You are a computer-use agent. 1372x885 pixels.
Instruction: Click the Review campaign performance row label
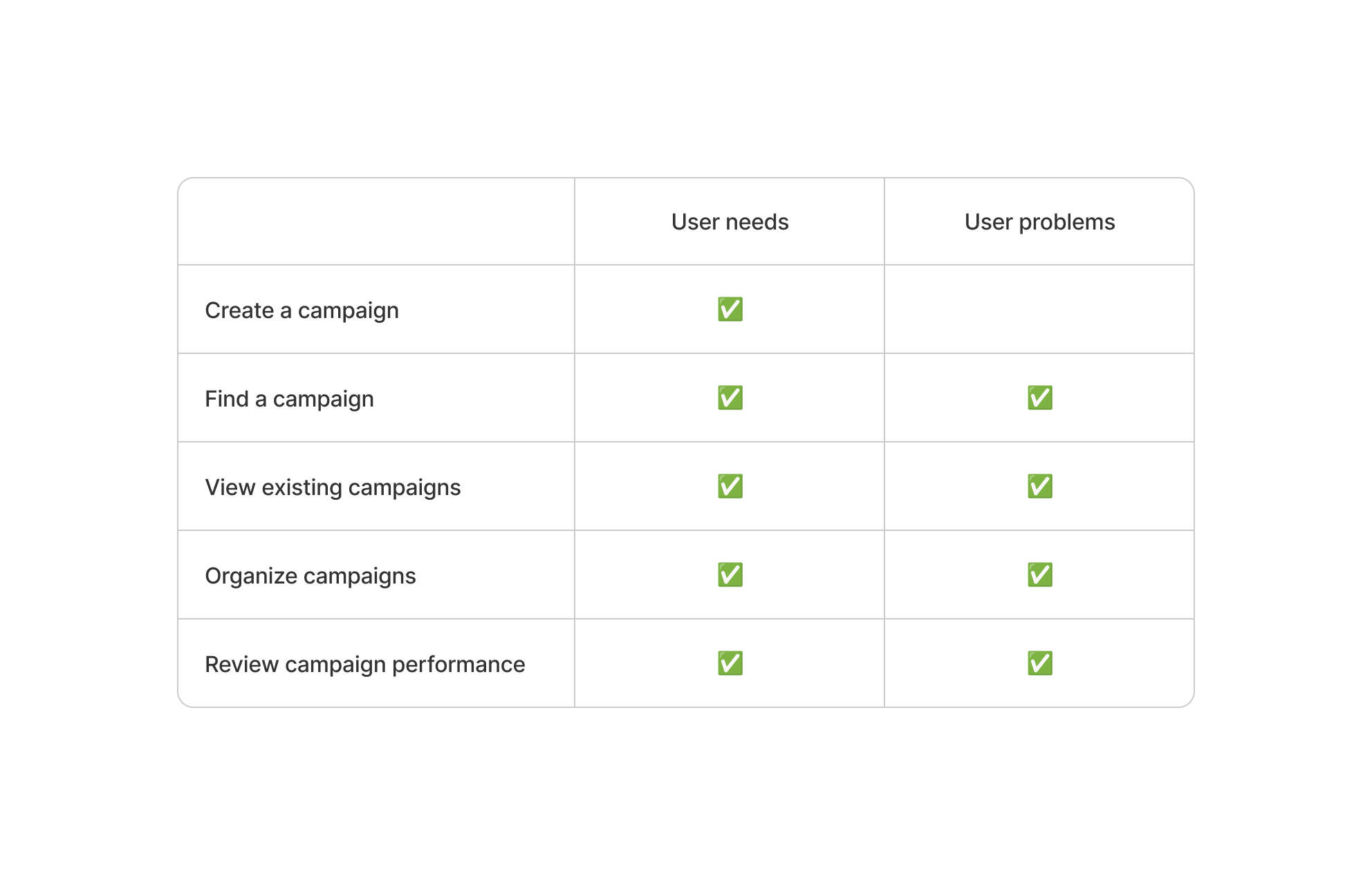pos(364,664)
